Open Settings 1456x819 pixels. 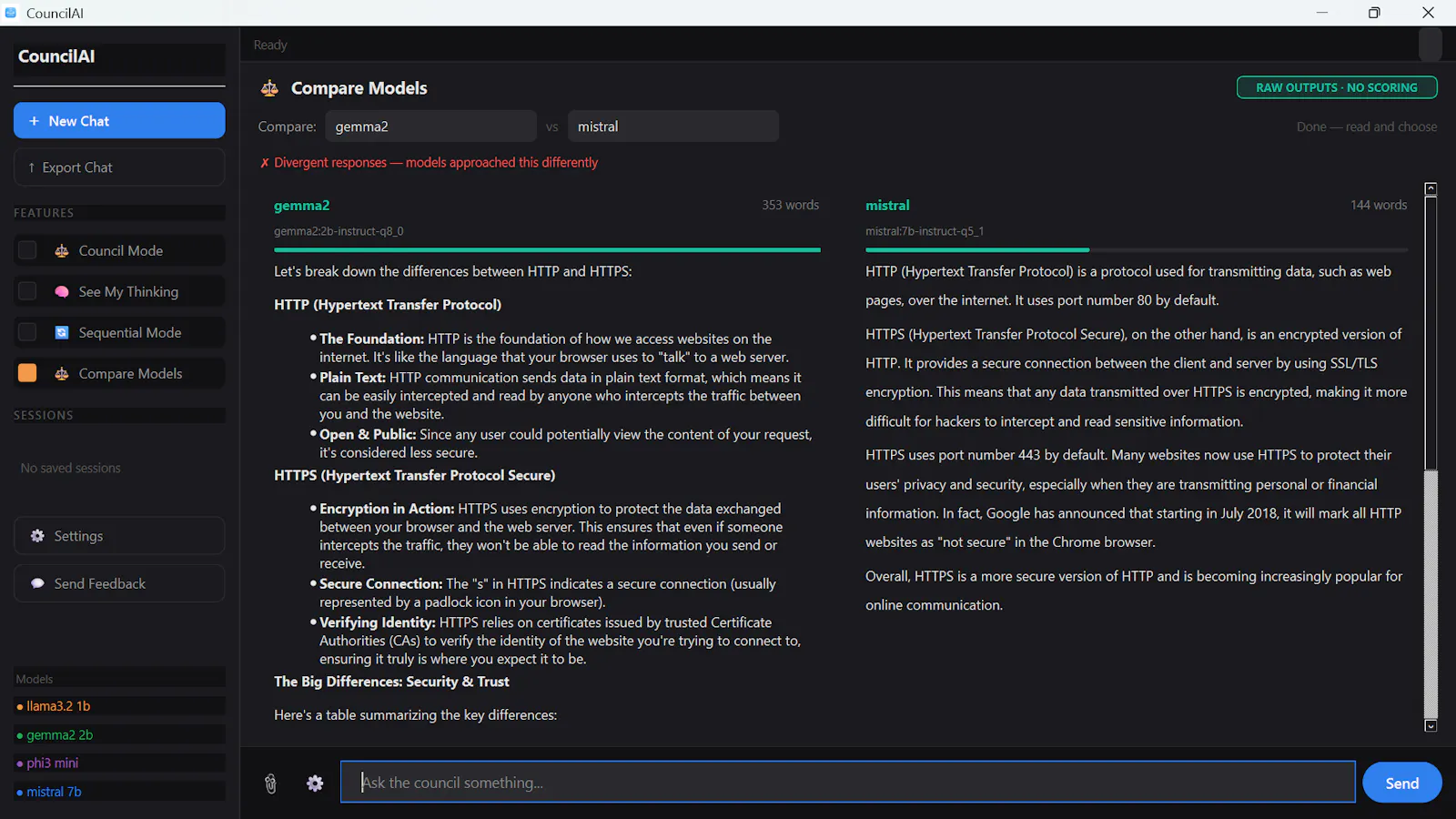(x=119, y=536)
